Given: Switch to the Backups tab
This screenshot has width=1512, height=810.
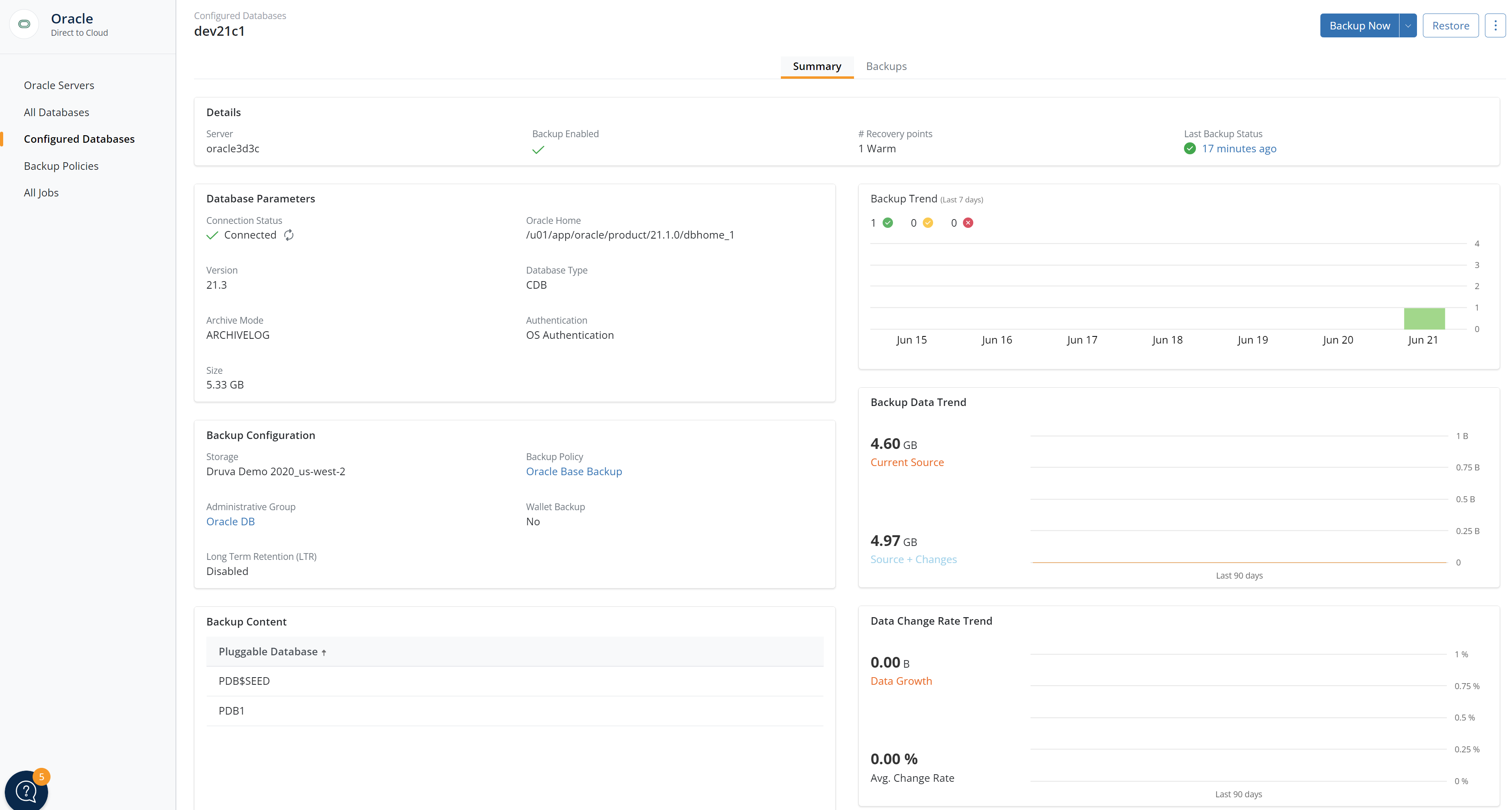Looking at the screenshot, I should tap(886, 66).
